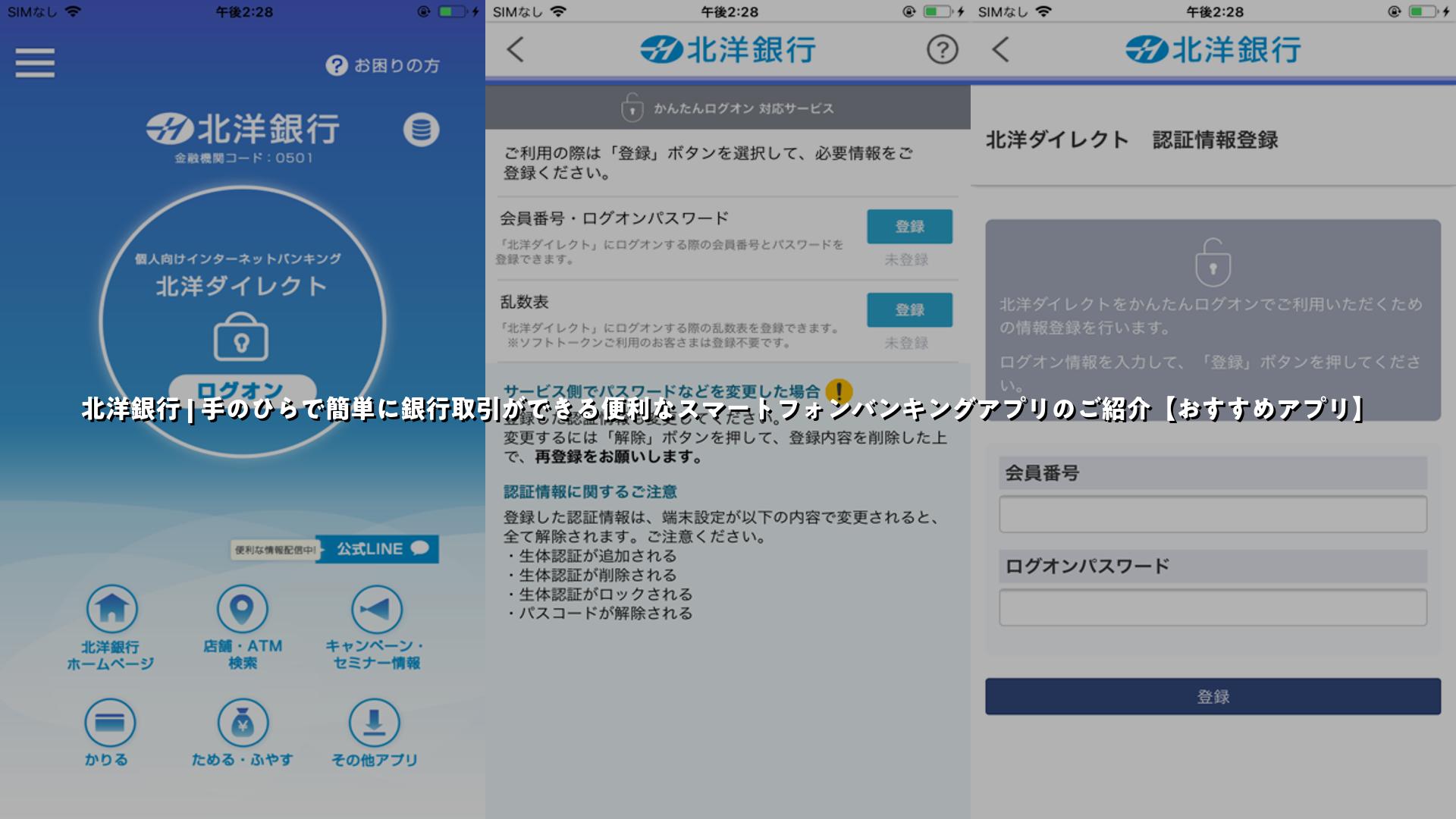The height and width of the screenshot is (819, 1456).
Task: Tap the ・パスコードが解除される line
Action: point(599,613)
